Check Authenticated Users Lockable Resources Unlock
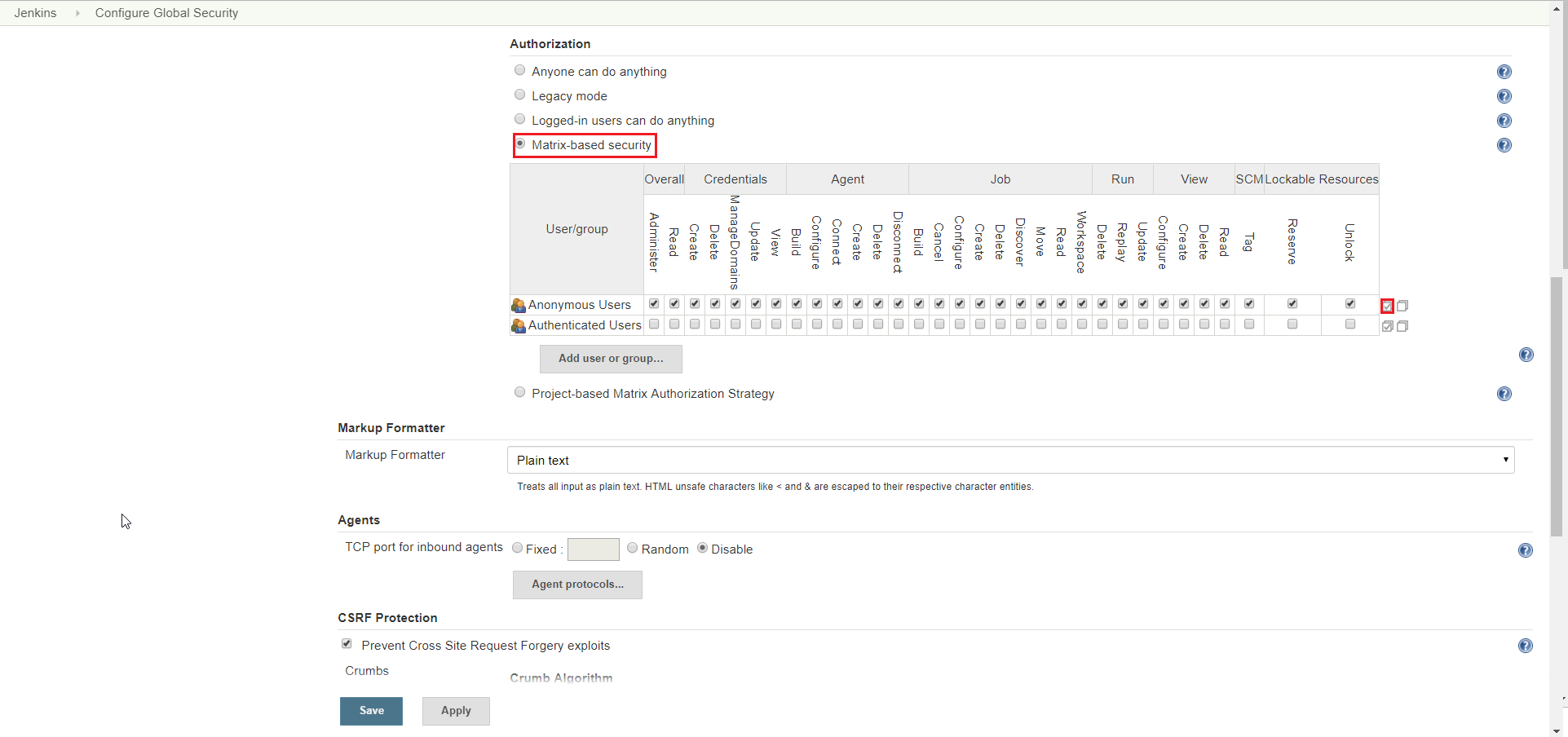1568x737 pixels. pyautogui.click(x=1350, y=324)
